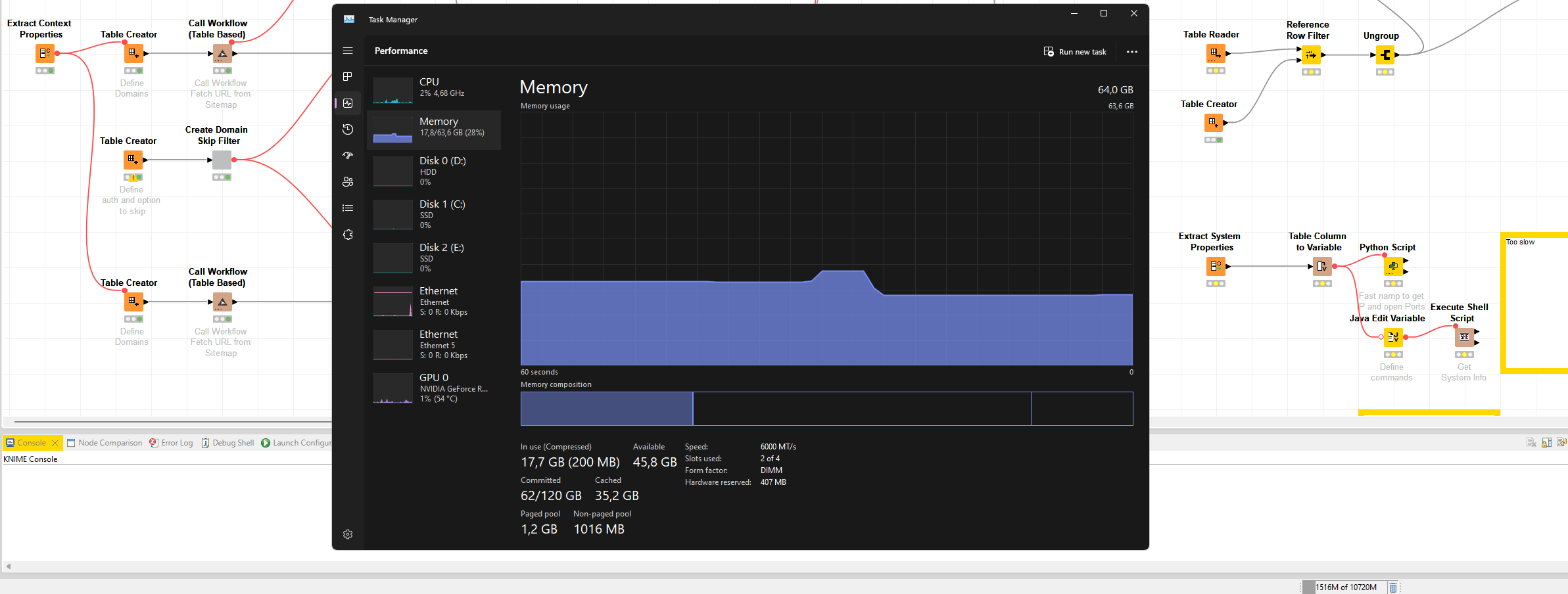1568x594 pixels.
Task: Click Run new task button
Action: (1075, 52)
